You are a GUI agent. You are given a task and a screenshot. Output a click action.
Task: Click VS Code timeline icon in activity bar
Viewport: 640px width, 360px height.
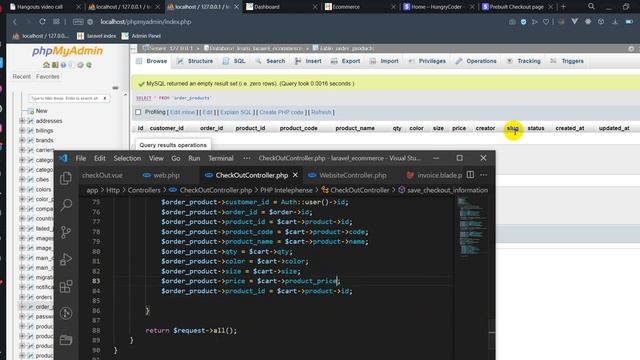pos(66,313)
